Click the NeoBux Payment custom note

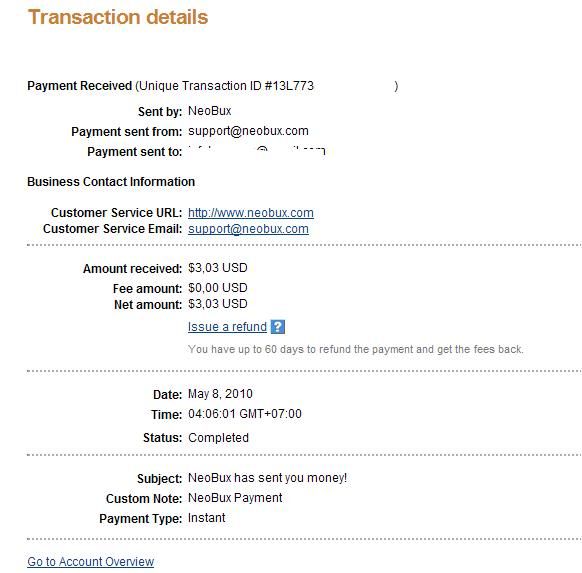(x=235, y=498)
